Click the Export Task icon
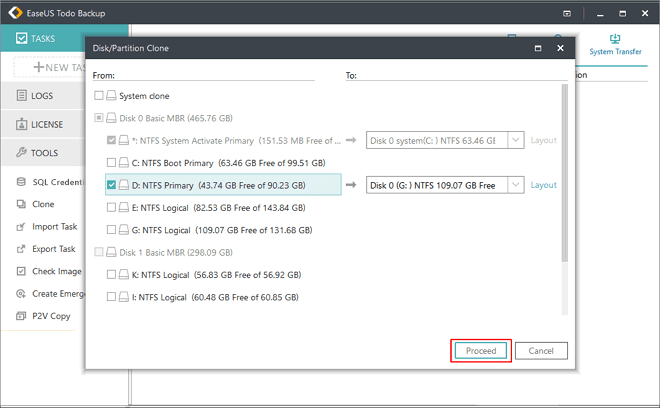This screenshot has width=660, height=408. click(x=21, y=249)
